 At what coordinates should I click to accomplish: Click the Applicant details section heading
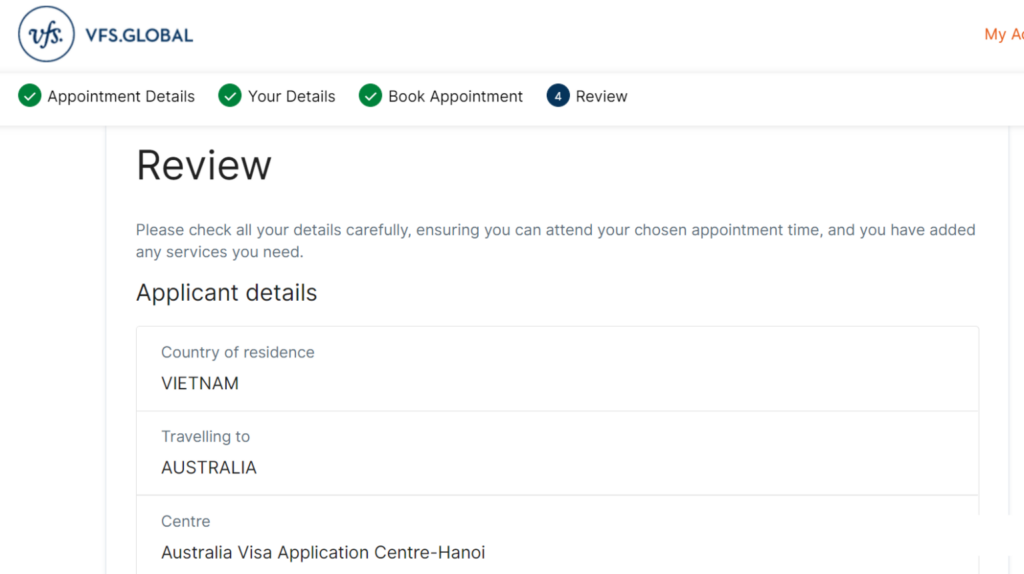(227, 293)
